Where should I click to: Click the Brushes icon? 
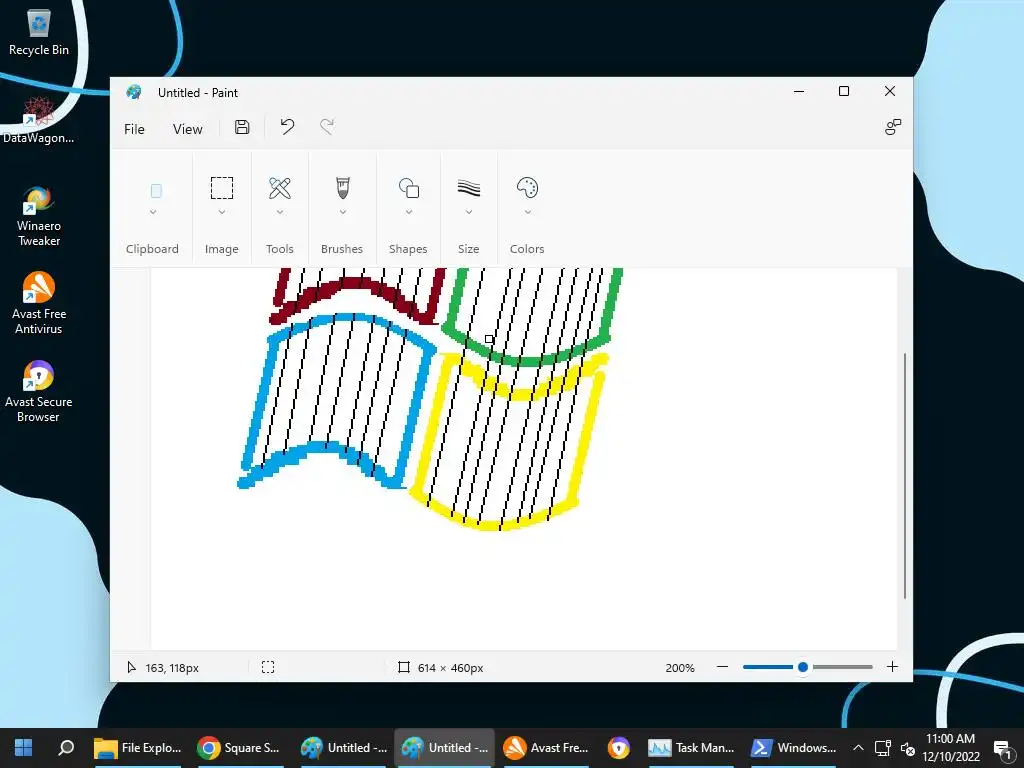tap(343, 188)
